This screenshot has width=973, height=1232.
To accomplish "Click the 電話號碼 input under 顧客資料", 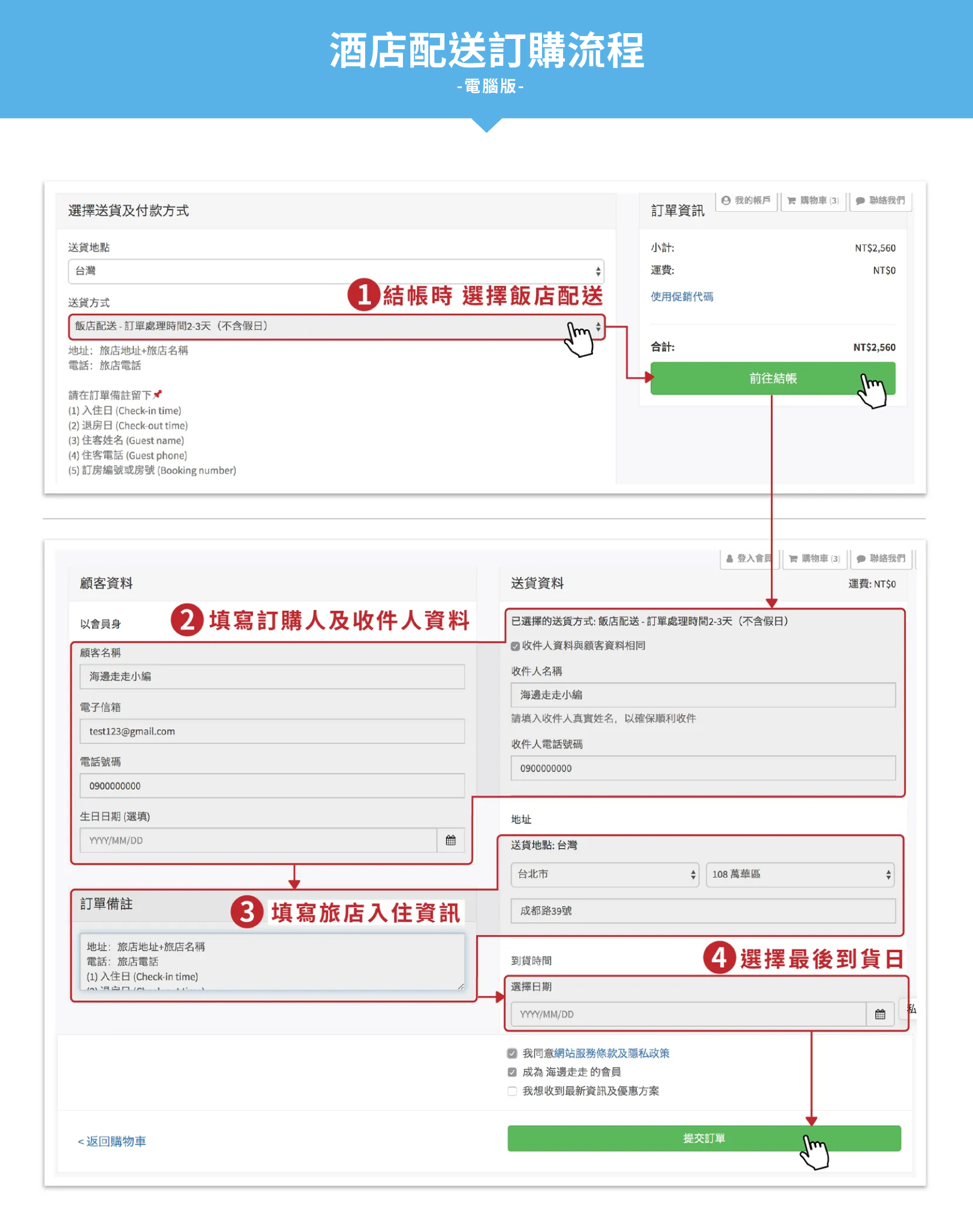I will pyautogui.click(x=272, y=786).
